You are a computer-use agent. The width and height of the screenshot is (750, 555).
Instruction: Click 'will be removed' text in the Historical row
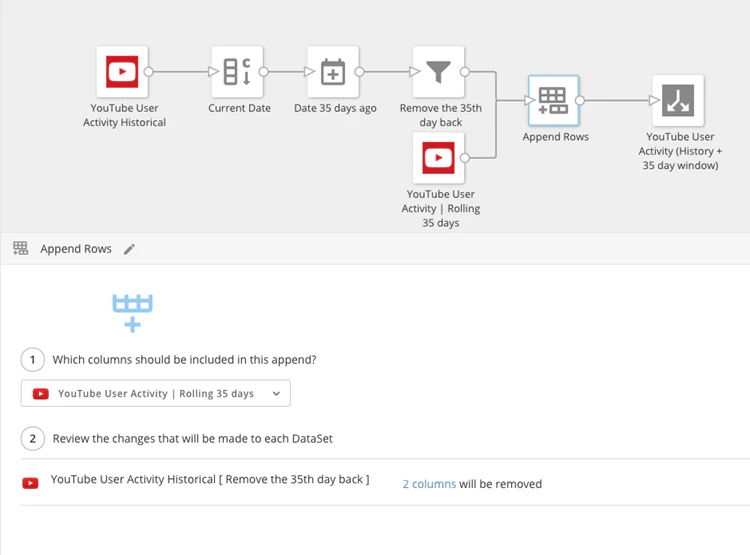pos(500,484)
